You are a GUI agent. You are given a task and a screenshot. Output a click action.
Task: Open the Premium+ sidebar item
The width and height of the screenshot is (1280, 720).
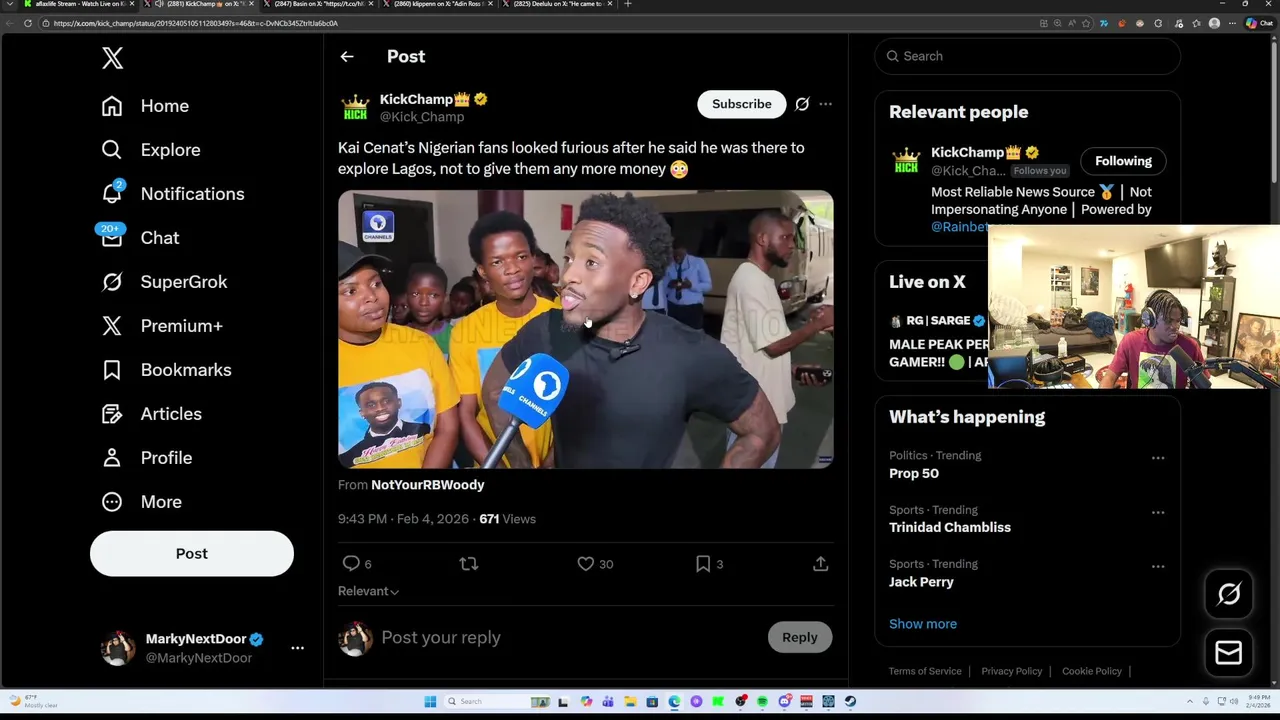coord(162,326)
